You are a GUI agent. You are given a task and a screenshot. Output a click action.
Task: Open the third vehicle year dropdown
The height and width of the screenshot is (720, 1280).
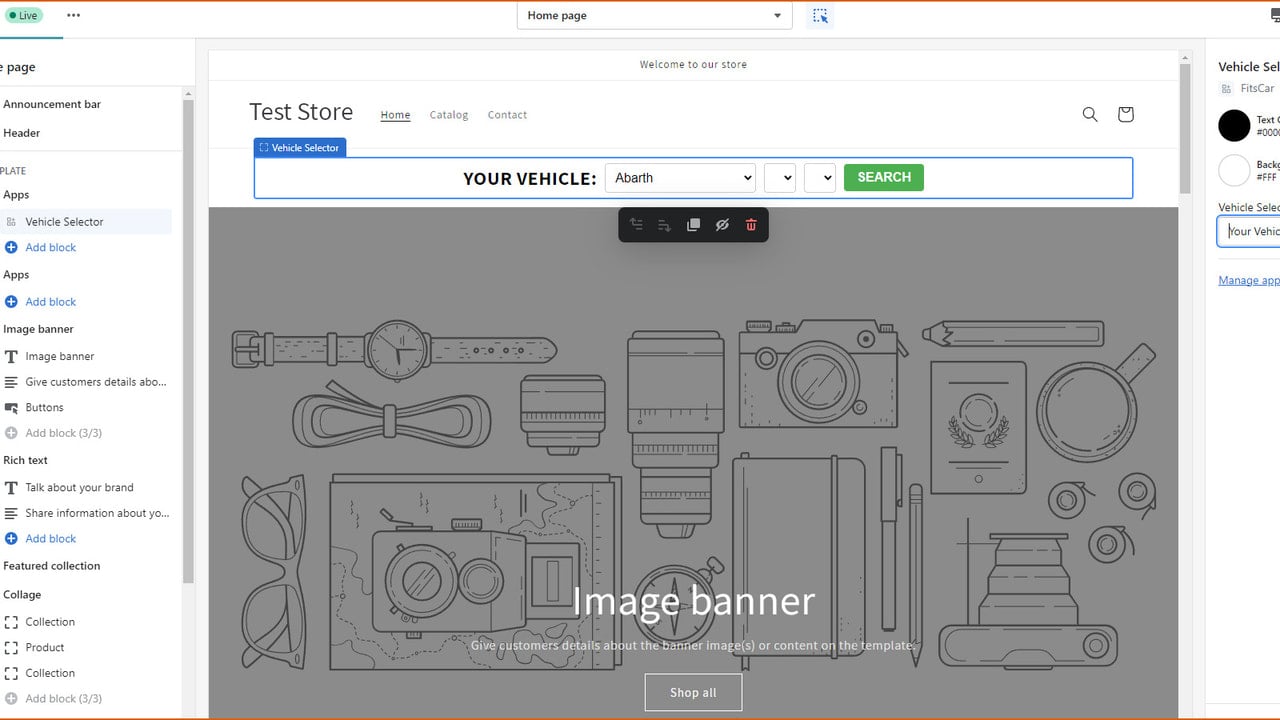tap(819, 178)
